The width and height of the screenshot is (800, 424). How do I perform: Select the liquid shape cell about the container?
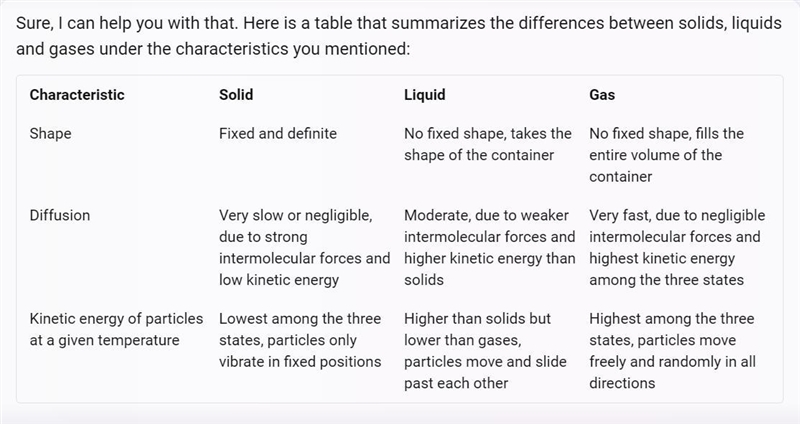(488, 144)
